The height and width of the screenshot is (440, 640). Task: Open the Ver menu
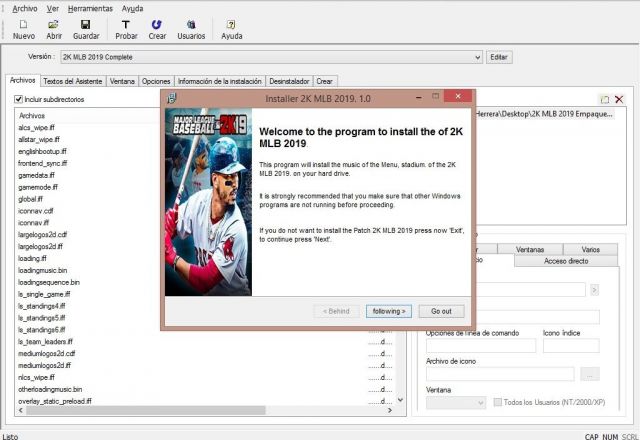coord(53,8)
